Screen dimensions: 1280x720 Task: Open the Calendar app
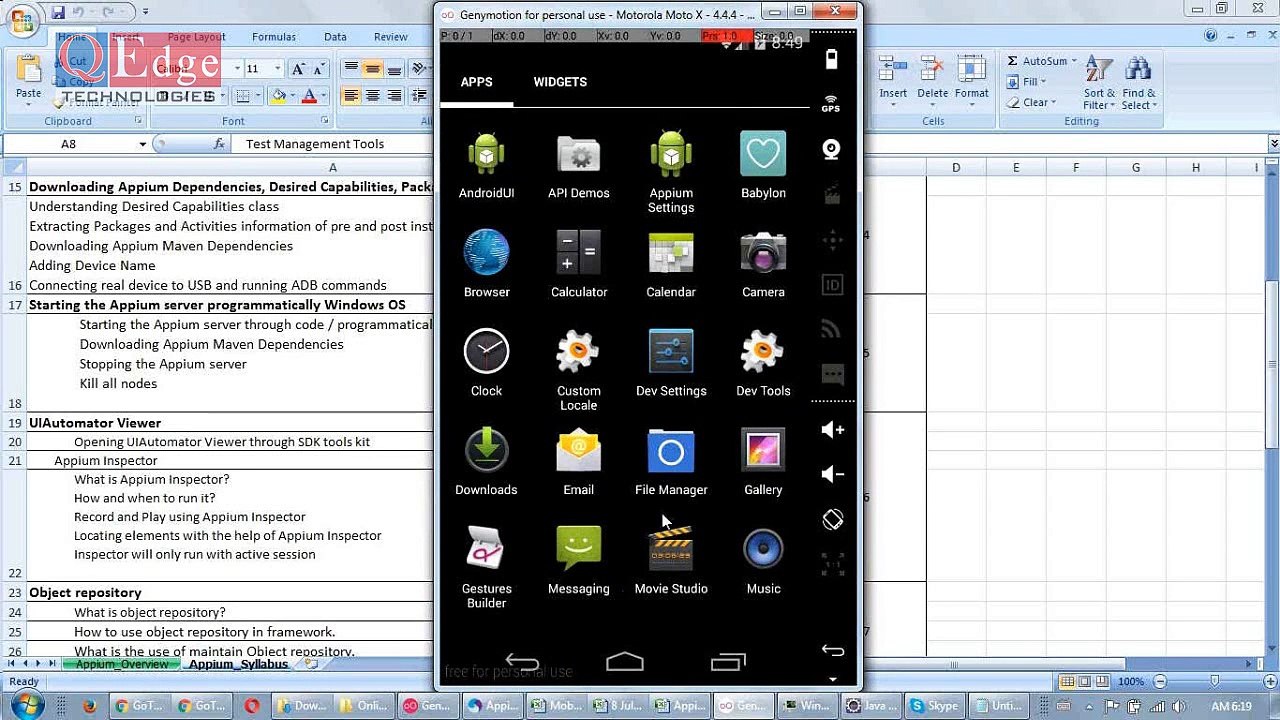tap(671, 264)
